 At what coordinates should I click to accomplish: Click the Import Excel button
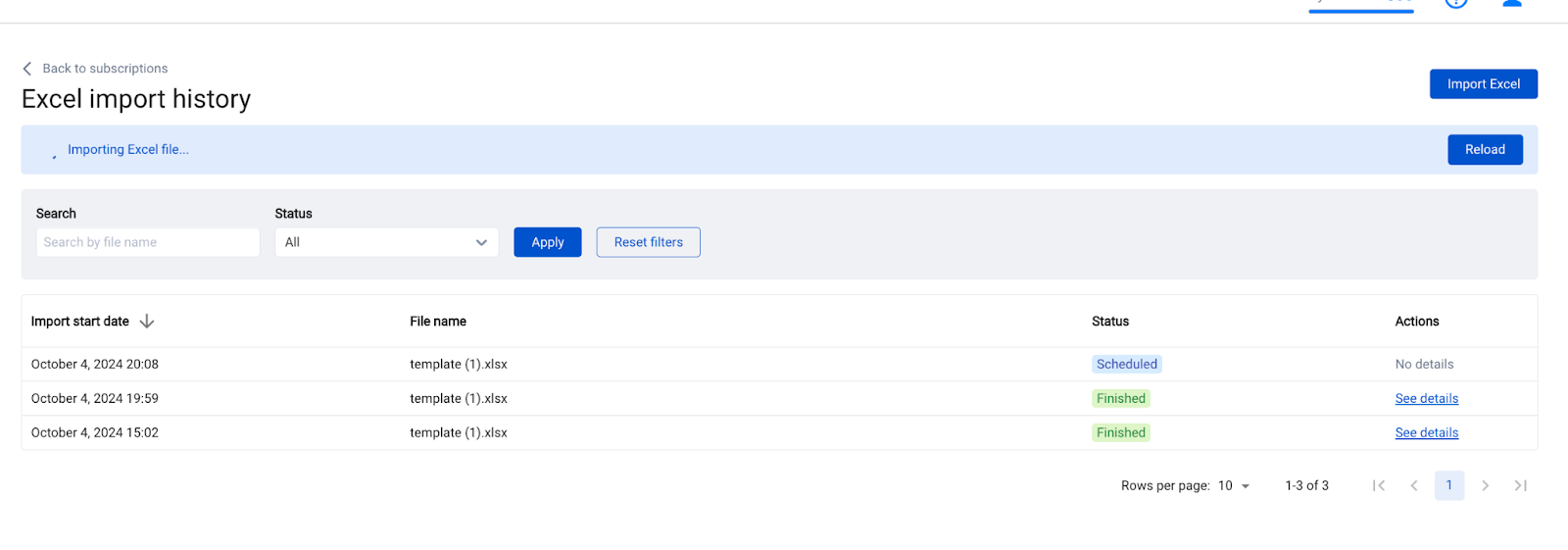click(x=1483, y=84)
